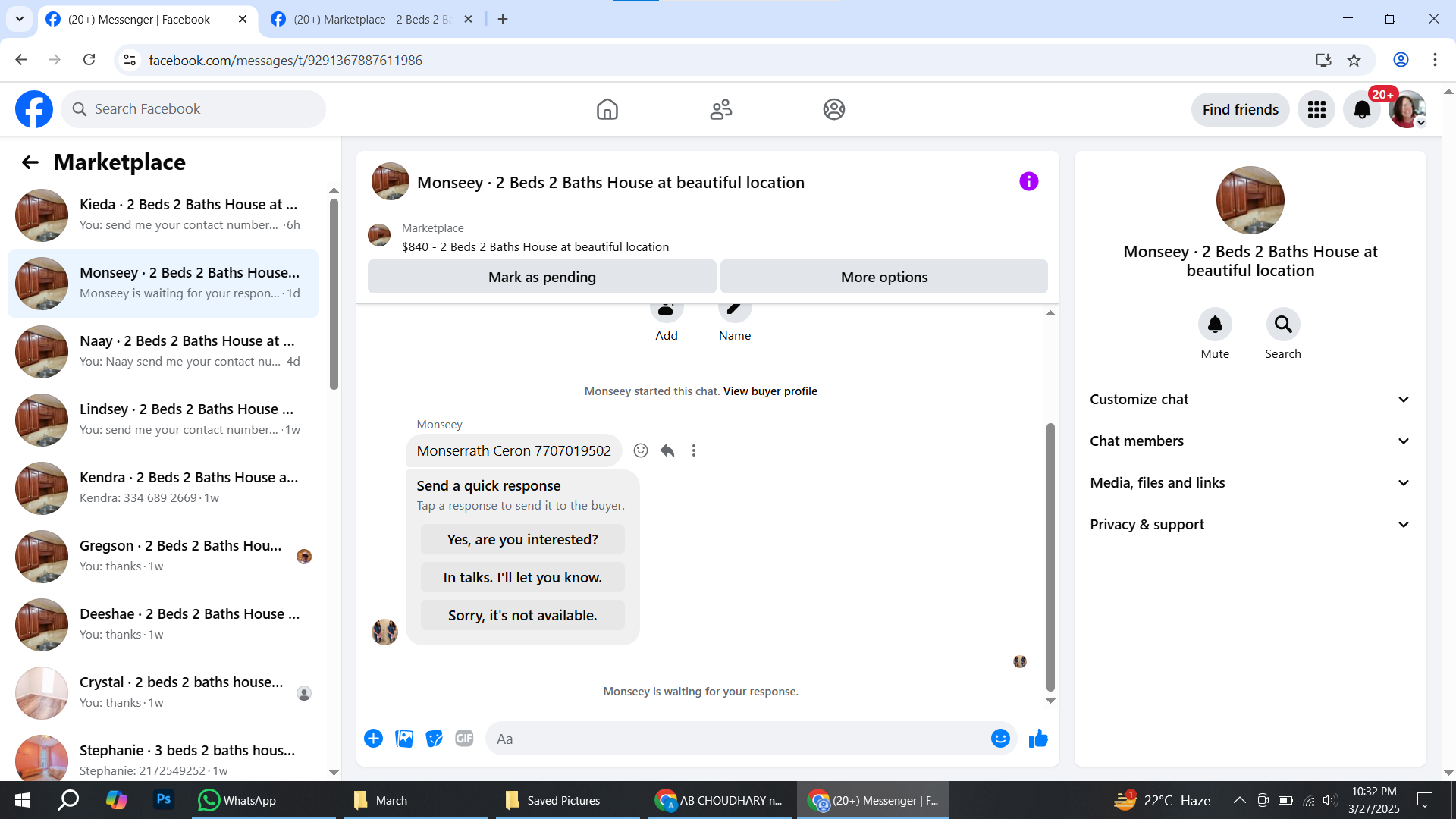Open more options dots beside the message
The width and height of the screenshot is (1456, 819).
click(694, 450)
